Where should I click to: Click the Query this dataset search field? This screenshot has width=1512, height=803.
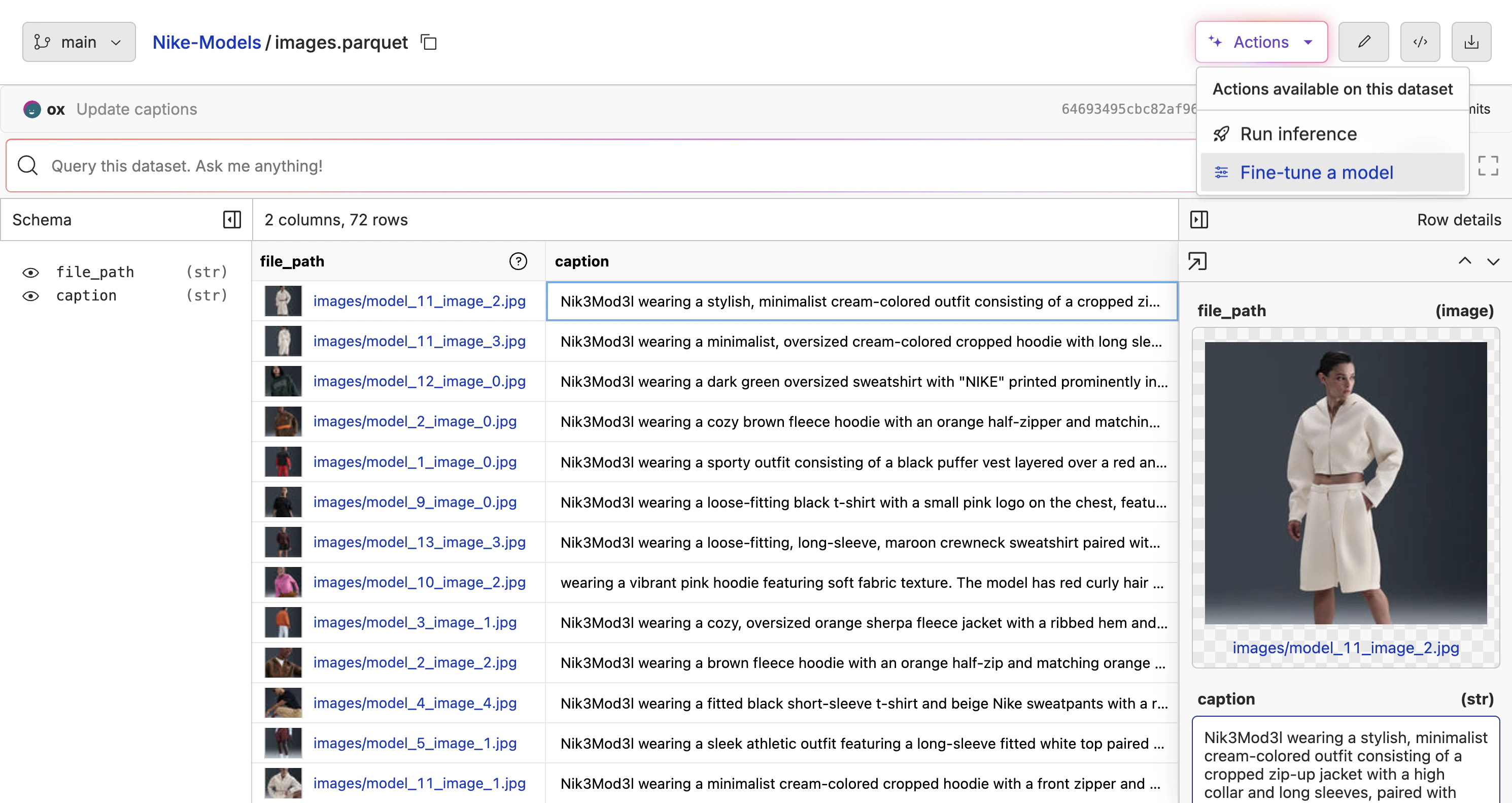(x=587, y=166)
